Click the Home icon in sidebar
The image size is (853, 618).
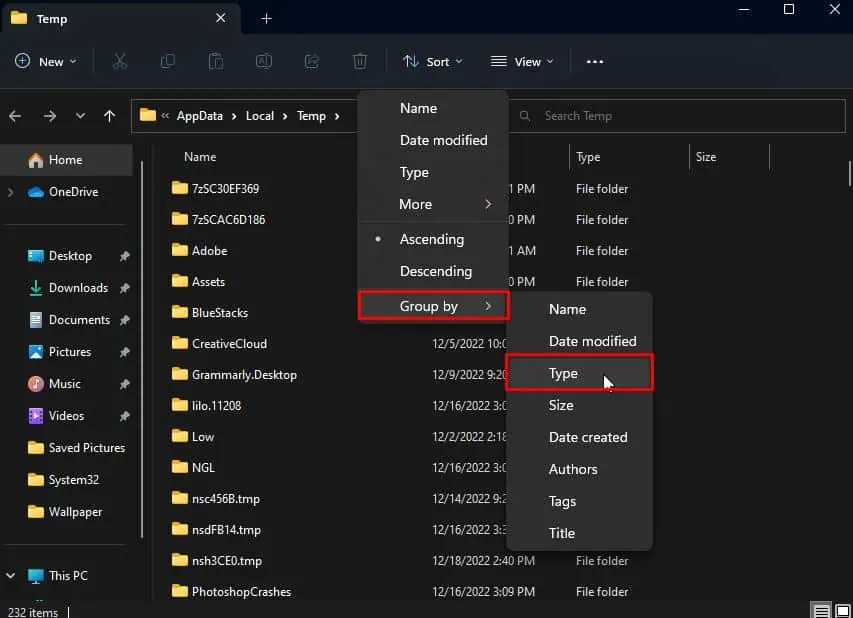(x=35, y=160)
